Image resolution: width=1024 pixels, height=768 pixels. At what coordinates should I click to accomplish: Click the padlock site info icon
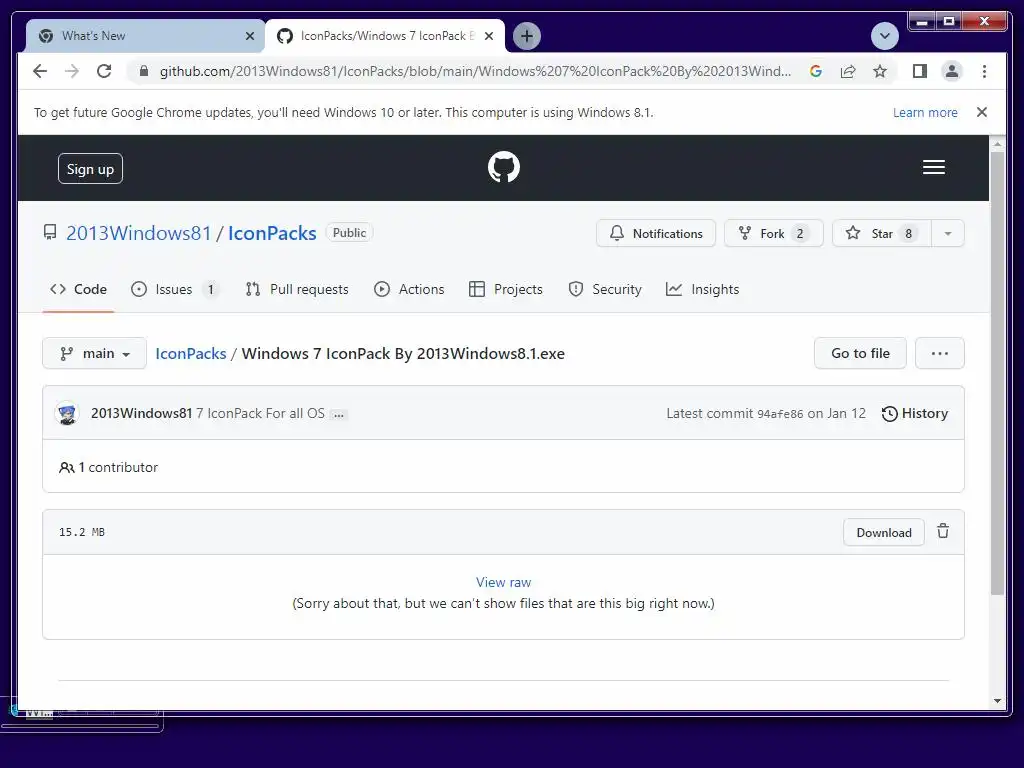(x=144, y=71)
